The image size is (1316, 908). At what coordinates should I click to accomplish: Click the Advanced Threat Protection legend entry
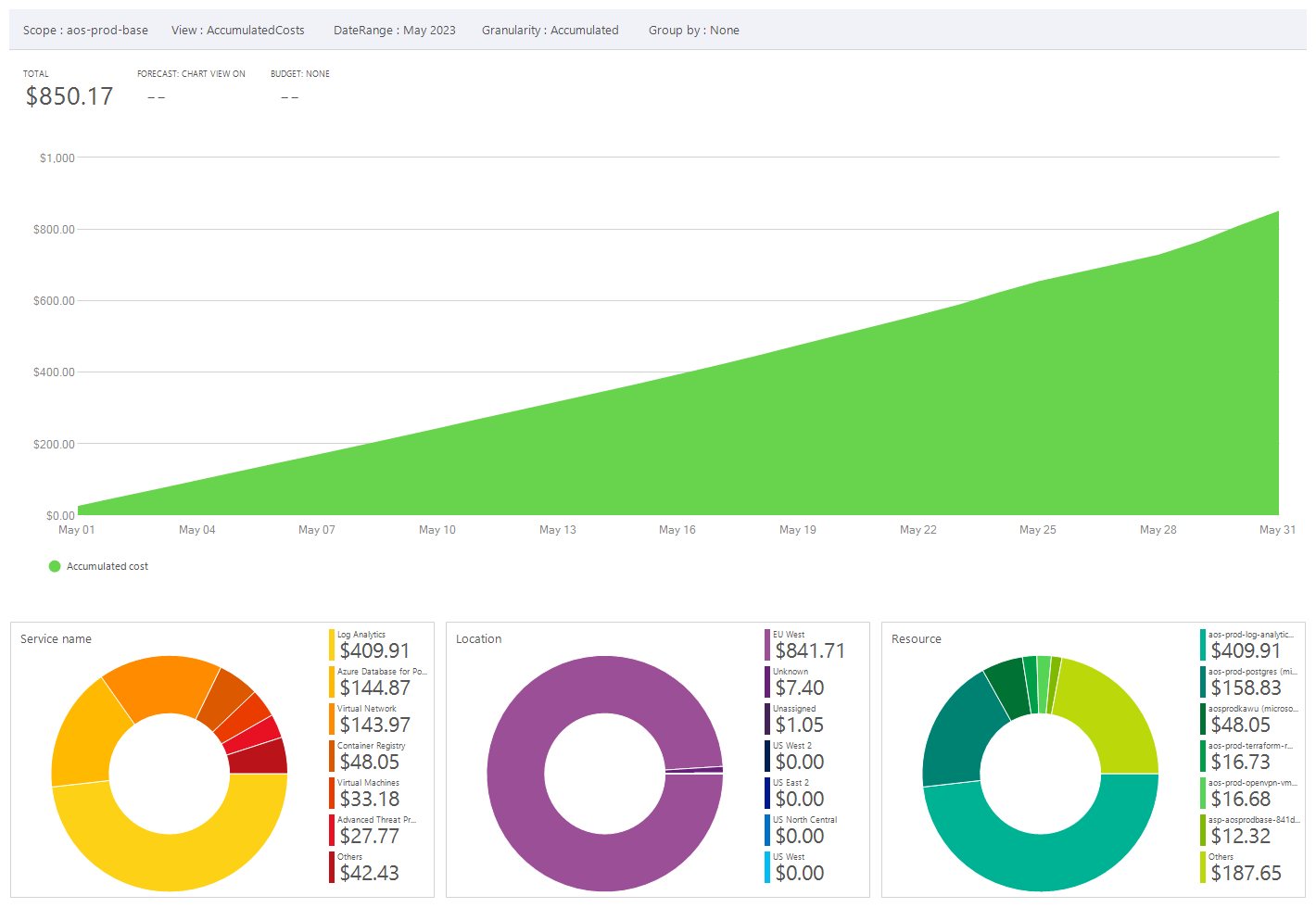pyautogui.click(x=375, y=831)
